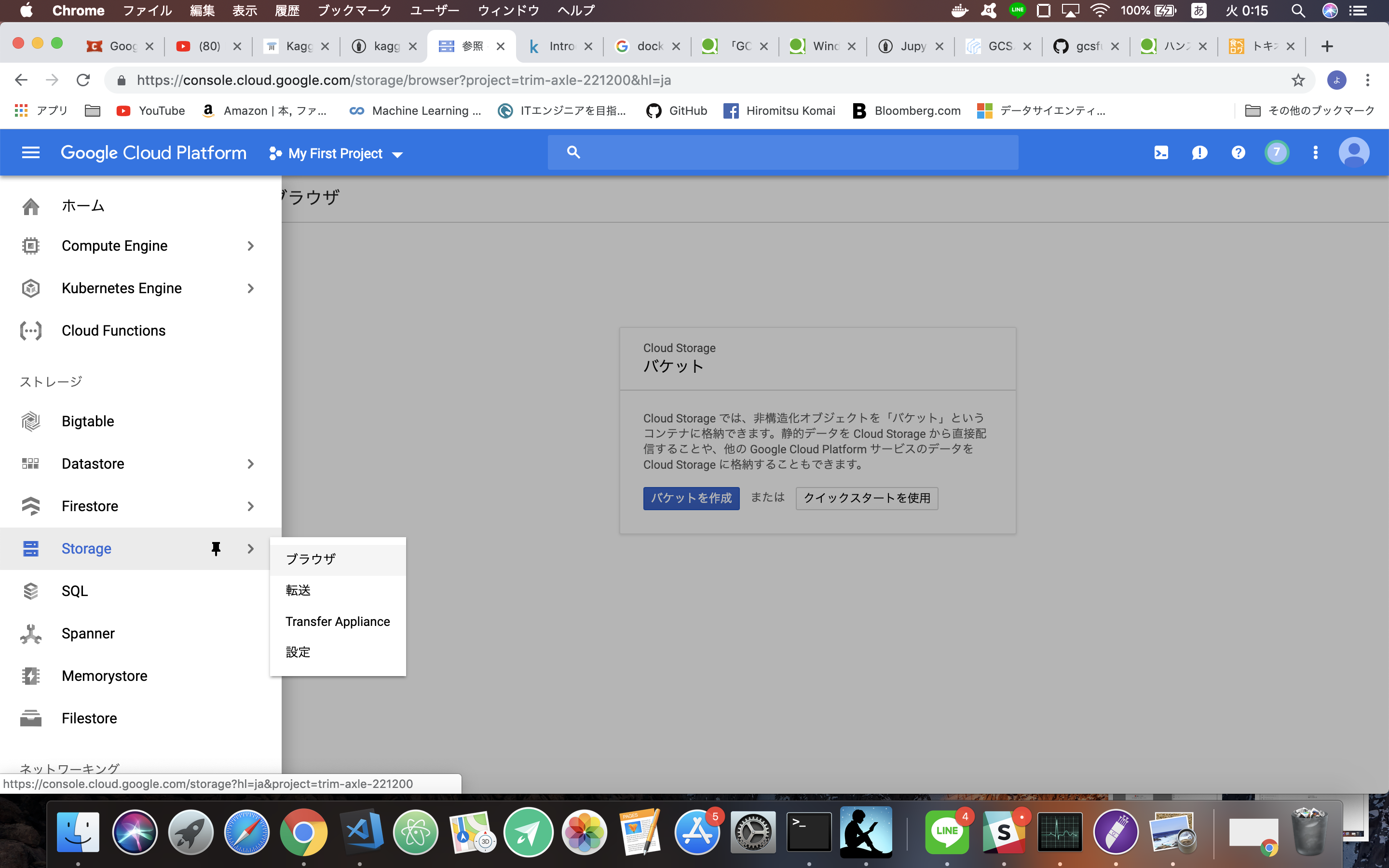Open the account avatar in console header
The width and height of the screenshot is (1389, 868).
(1354, 153)
